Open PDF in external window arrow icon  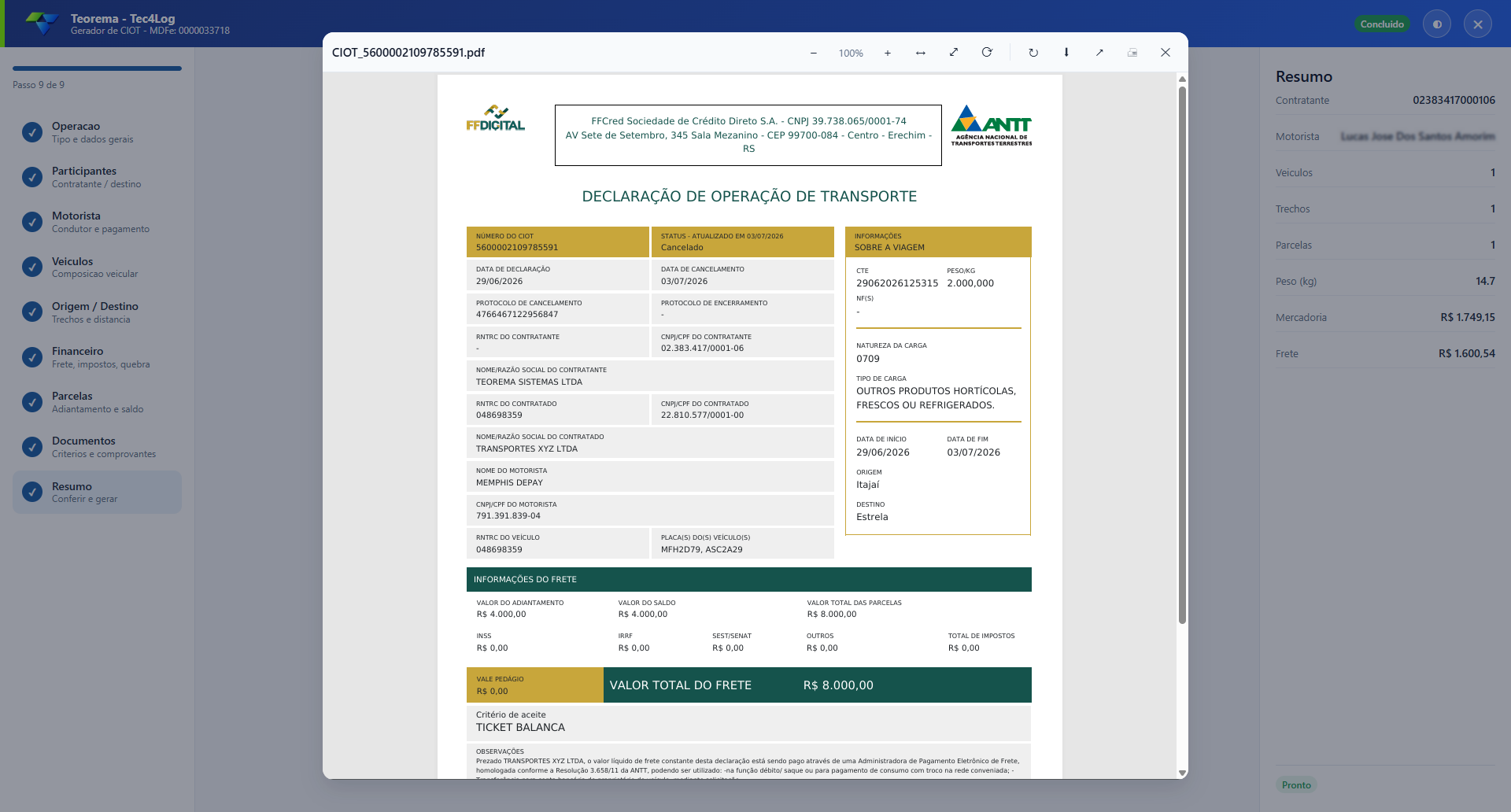1099,53
